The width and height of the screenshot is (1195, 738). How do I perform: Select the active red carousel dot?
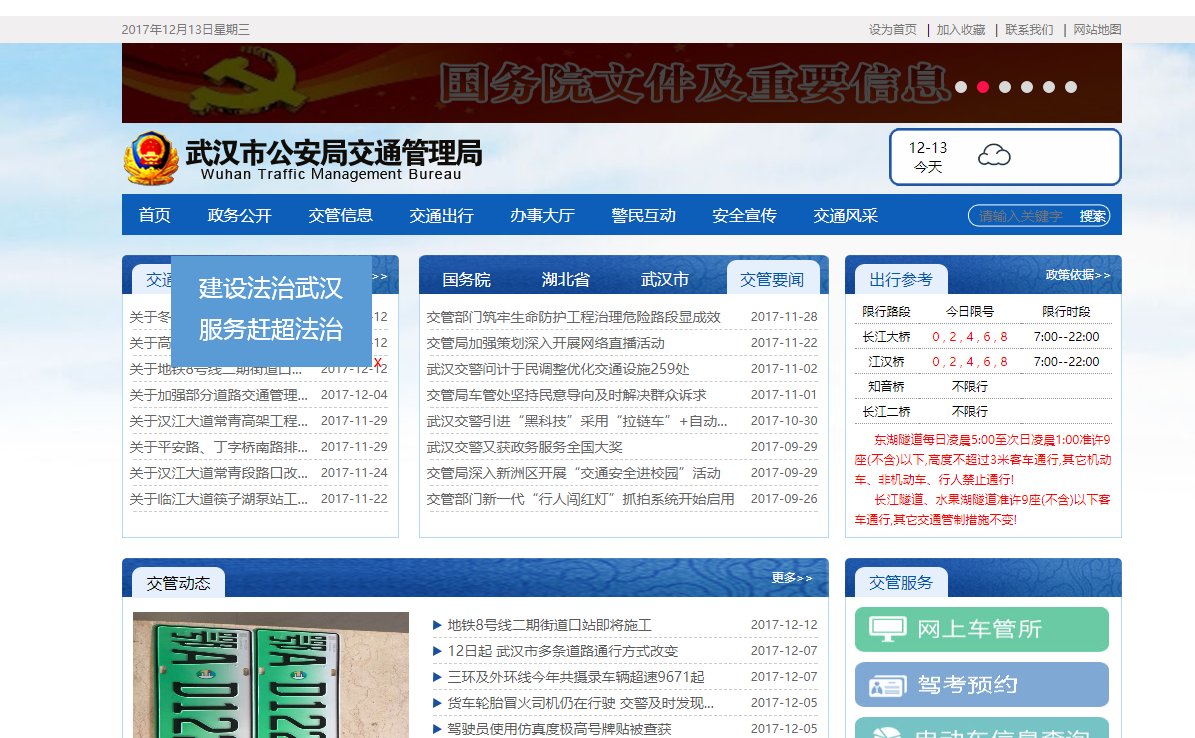click(x=983, y=87)
